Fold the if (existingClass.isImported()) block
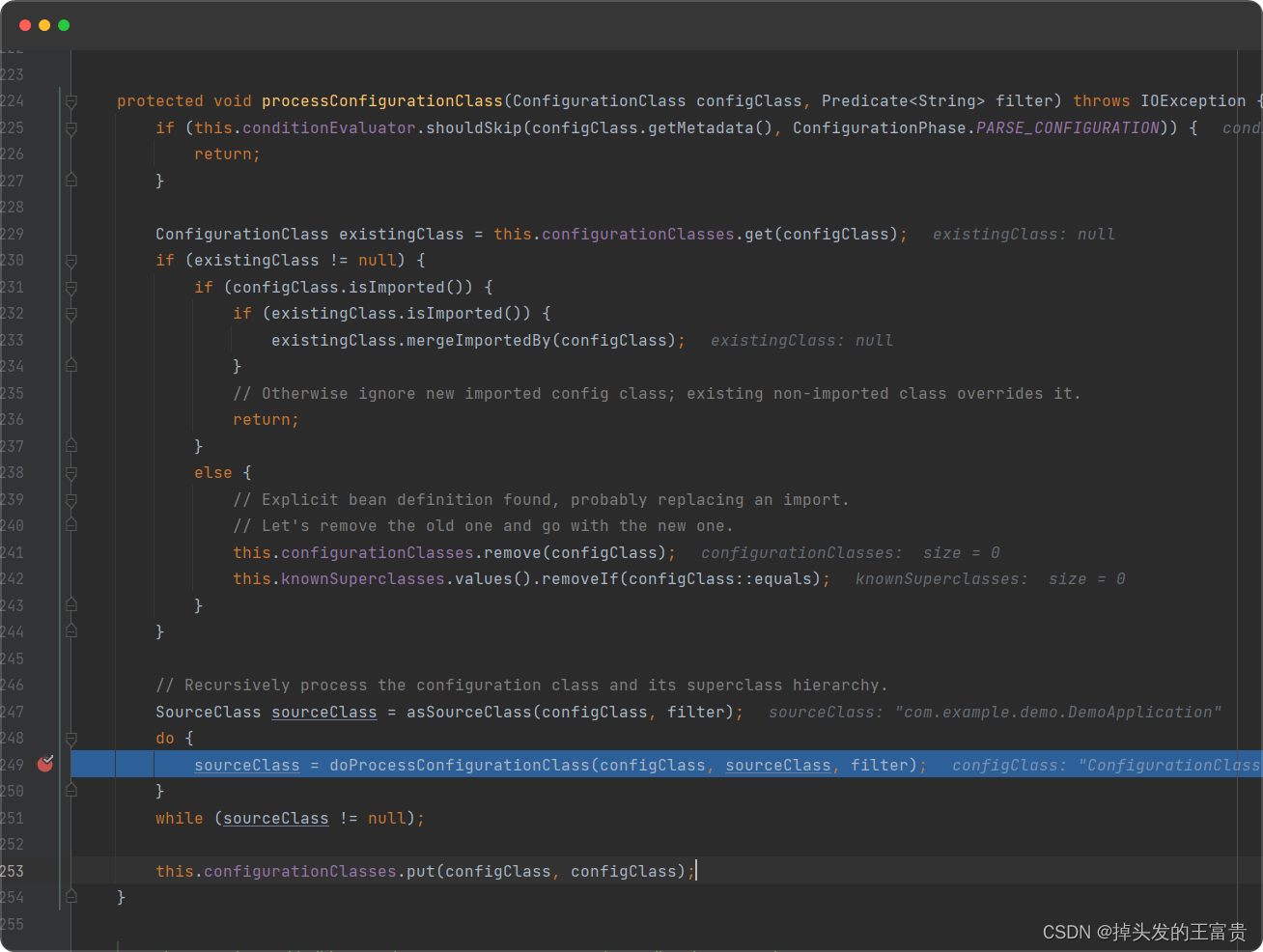 (x=71, y=314)
